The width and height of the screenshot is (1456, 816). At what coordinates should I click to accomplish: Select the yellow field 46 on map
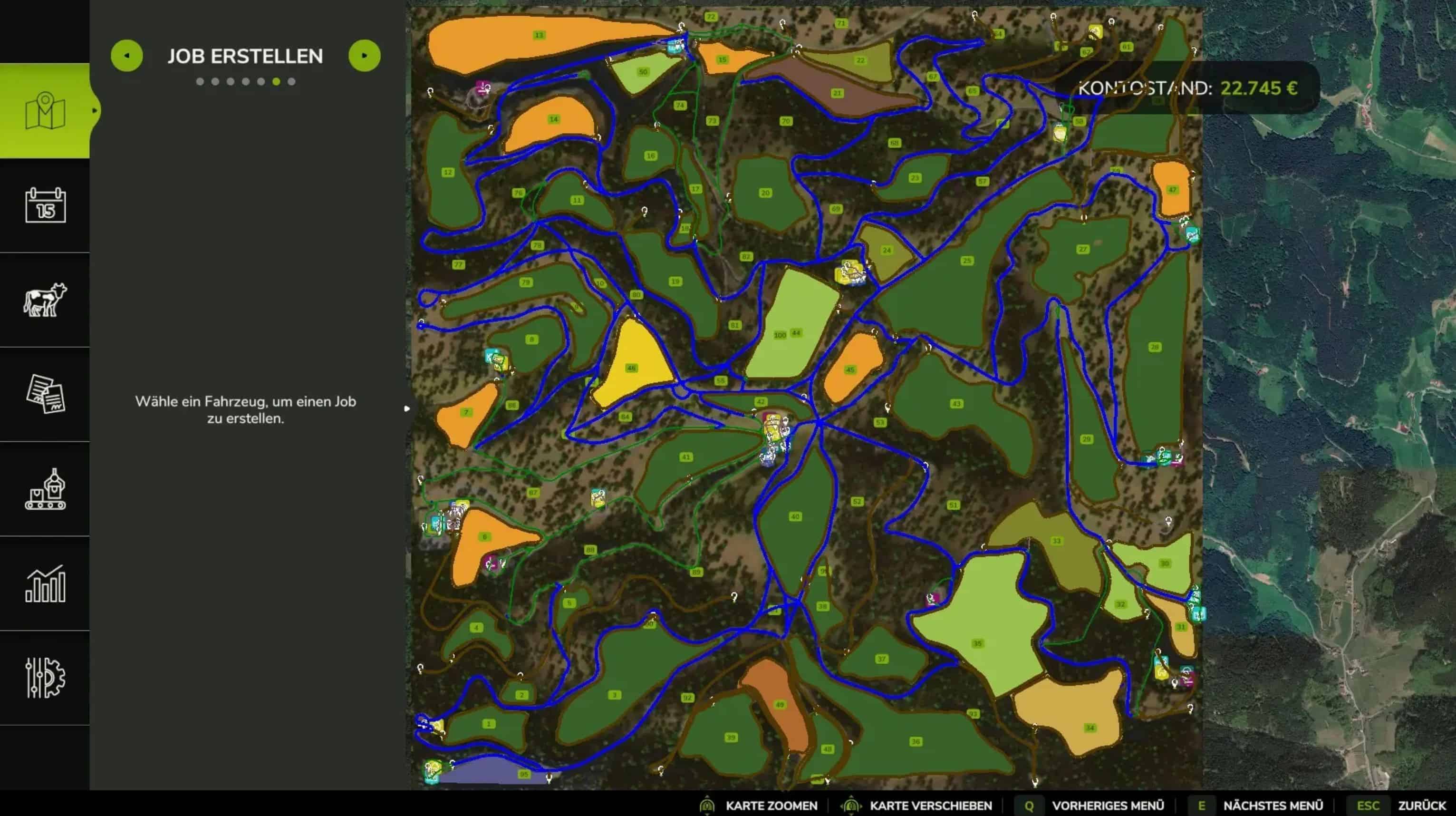tap(631, 368)
